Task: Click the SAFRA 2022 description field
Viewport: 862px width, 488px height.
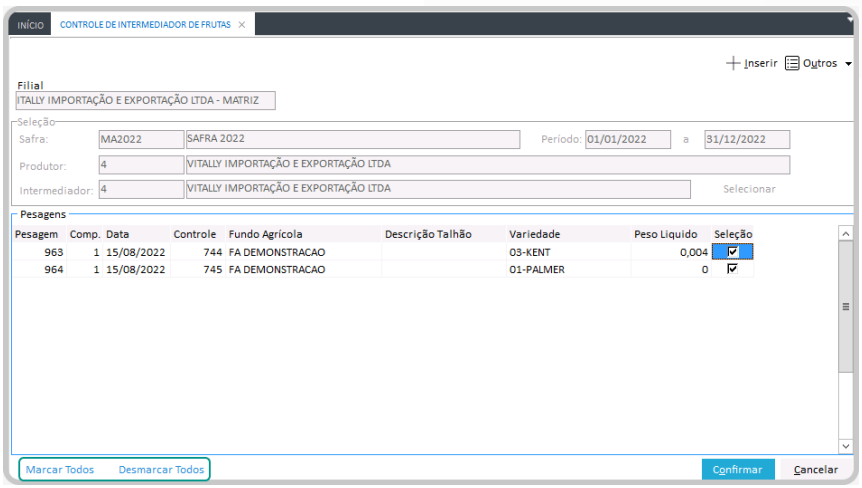Action: [x=353, y=140]
